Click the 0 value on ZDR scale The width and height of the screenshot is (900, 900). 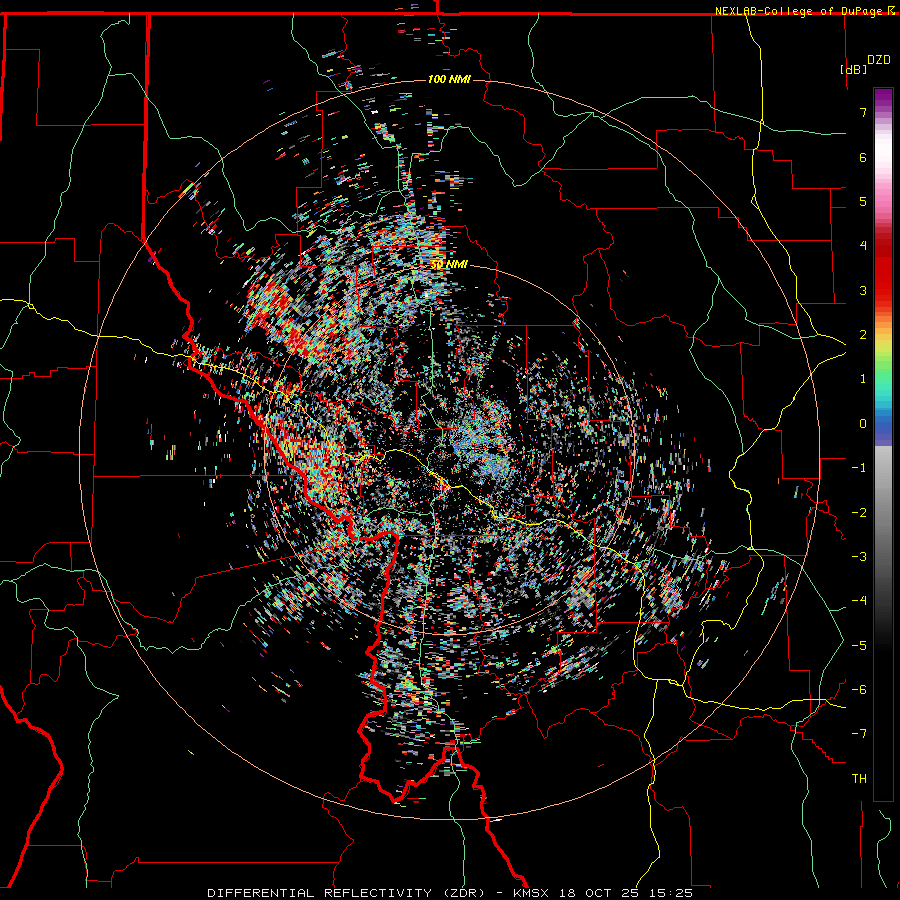pyautogui.click(x=863, y=423)
